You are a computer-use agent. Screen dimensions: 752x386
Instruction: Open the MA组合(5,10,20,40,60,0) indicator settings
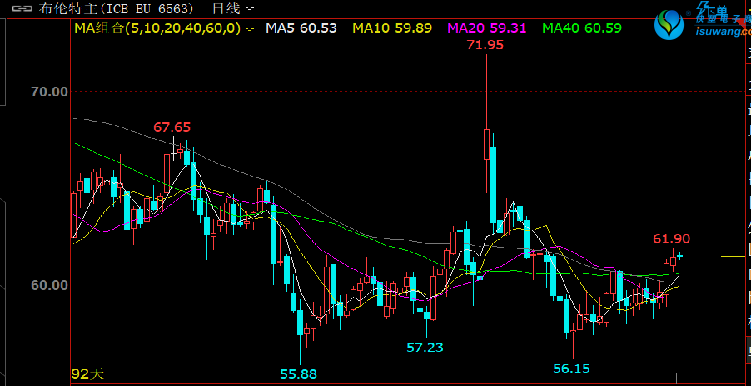tap(164, 28)
